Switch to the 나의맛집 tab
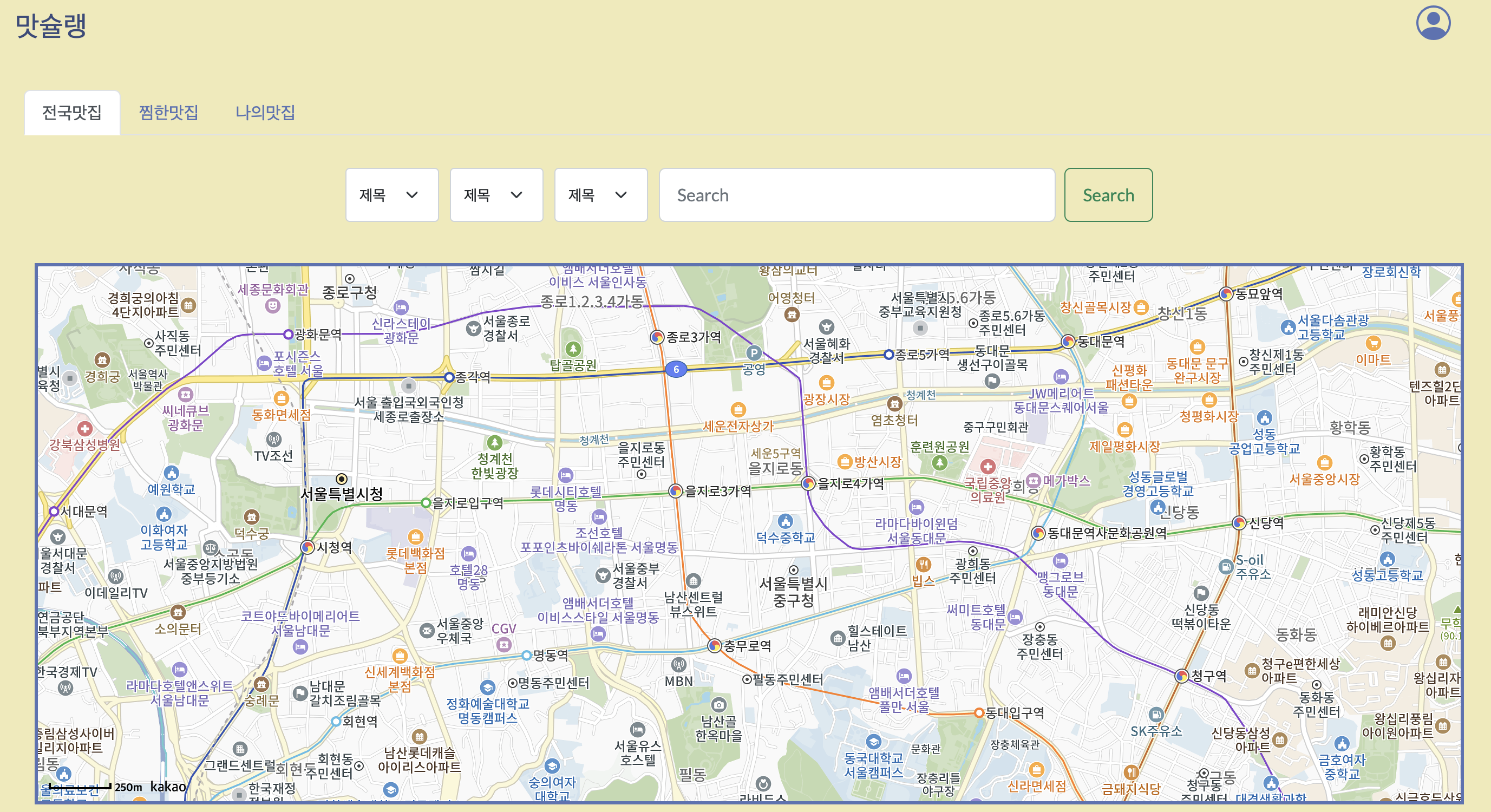This screenshot has width=1491, height=812. (265, 112)
